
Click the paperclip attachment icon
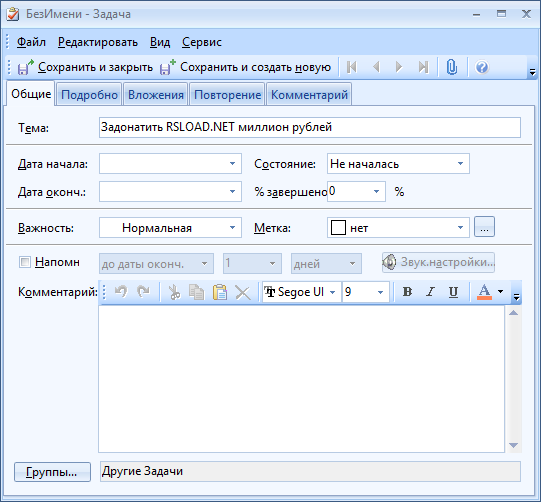coord(452,67)
